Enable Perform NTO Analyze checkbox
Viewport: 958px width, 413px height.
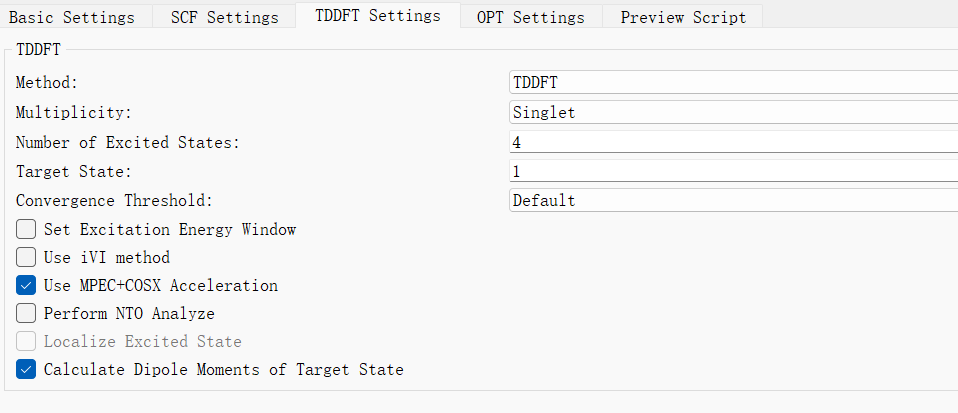(26, 313)
